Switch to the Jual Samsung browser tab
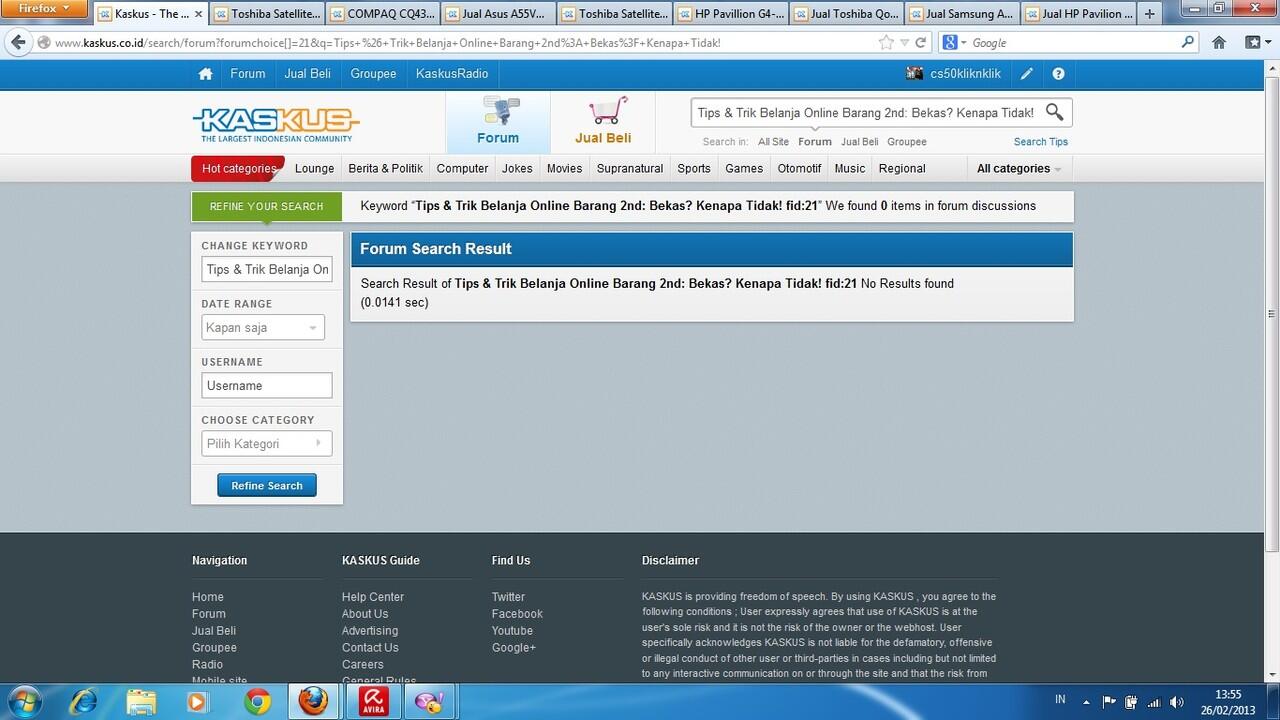This screenshot has height=720, width=1280. 961,14
